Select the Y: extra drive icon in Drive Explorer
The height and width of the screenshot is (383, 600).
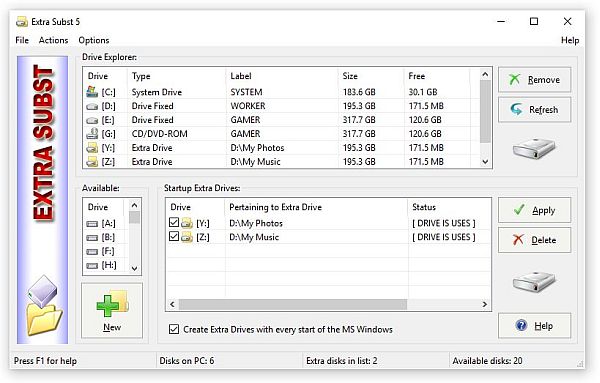pyautogui.click(x=92, y=148)
